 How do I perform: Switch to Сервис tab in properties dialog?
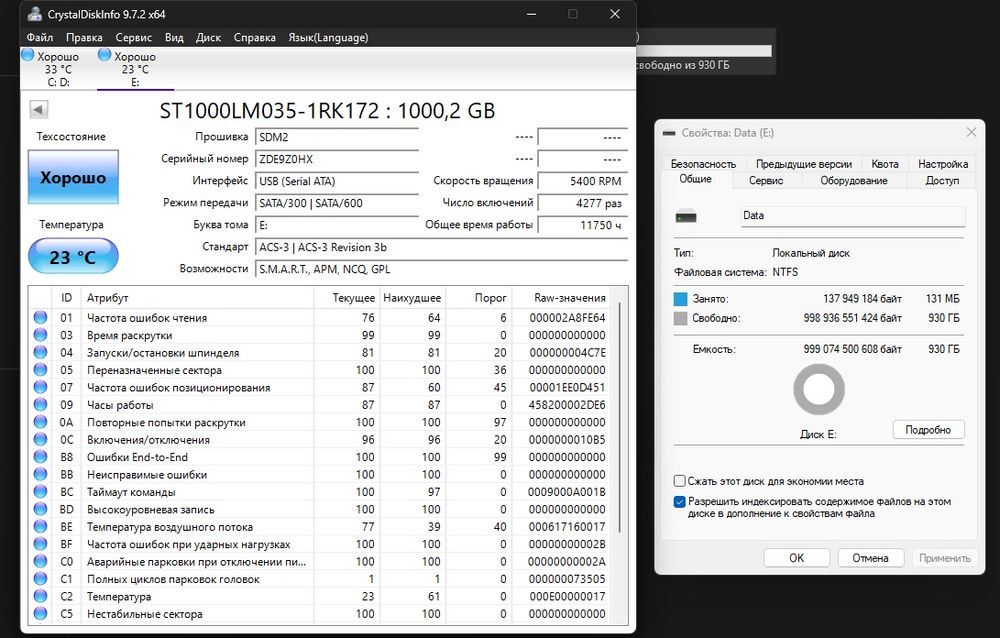(x=766, y=181)
